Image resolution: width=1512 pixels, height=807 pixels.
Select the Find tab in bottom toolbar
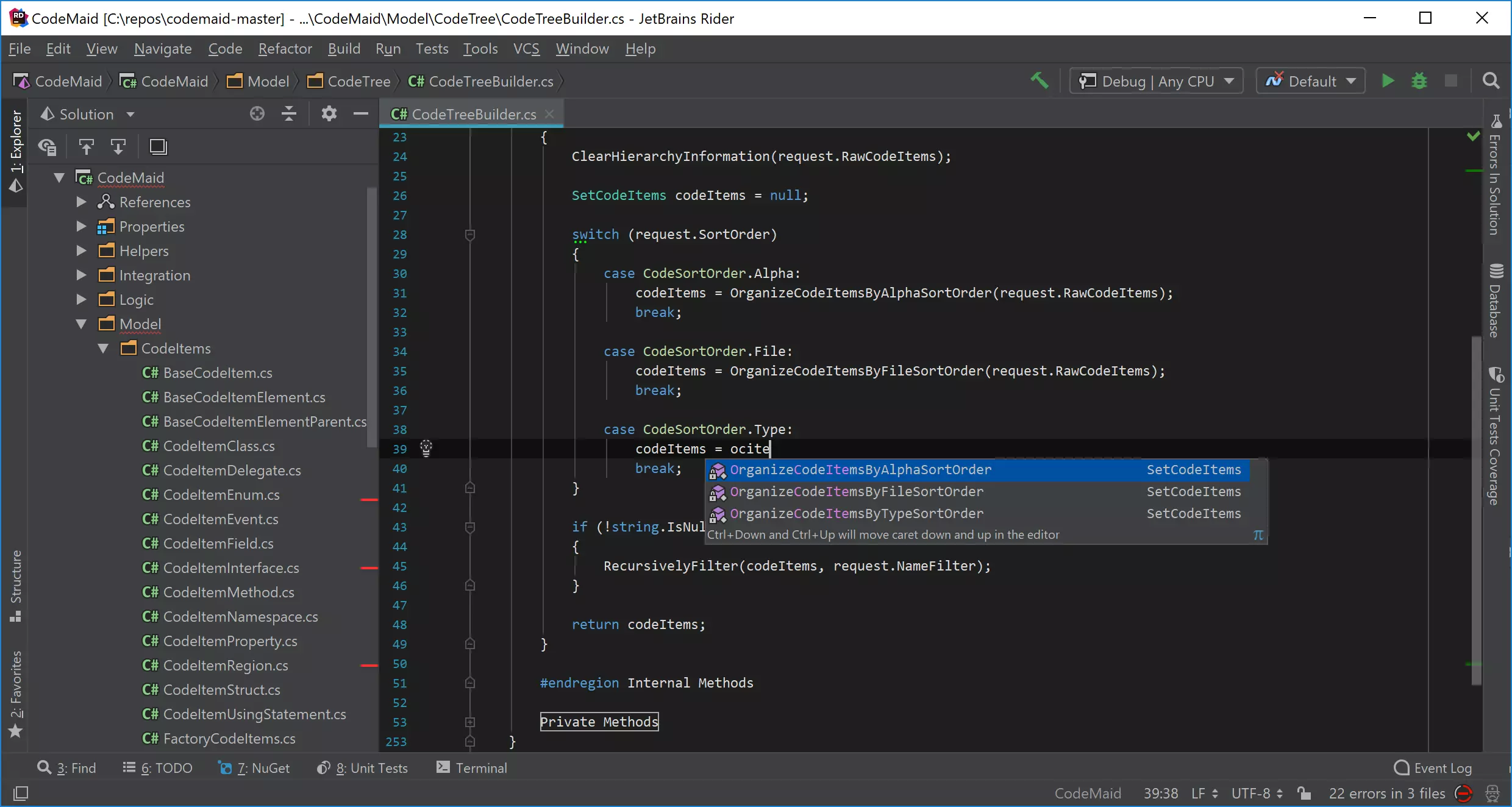(x=76, y=767)
